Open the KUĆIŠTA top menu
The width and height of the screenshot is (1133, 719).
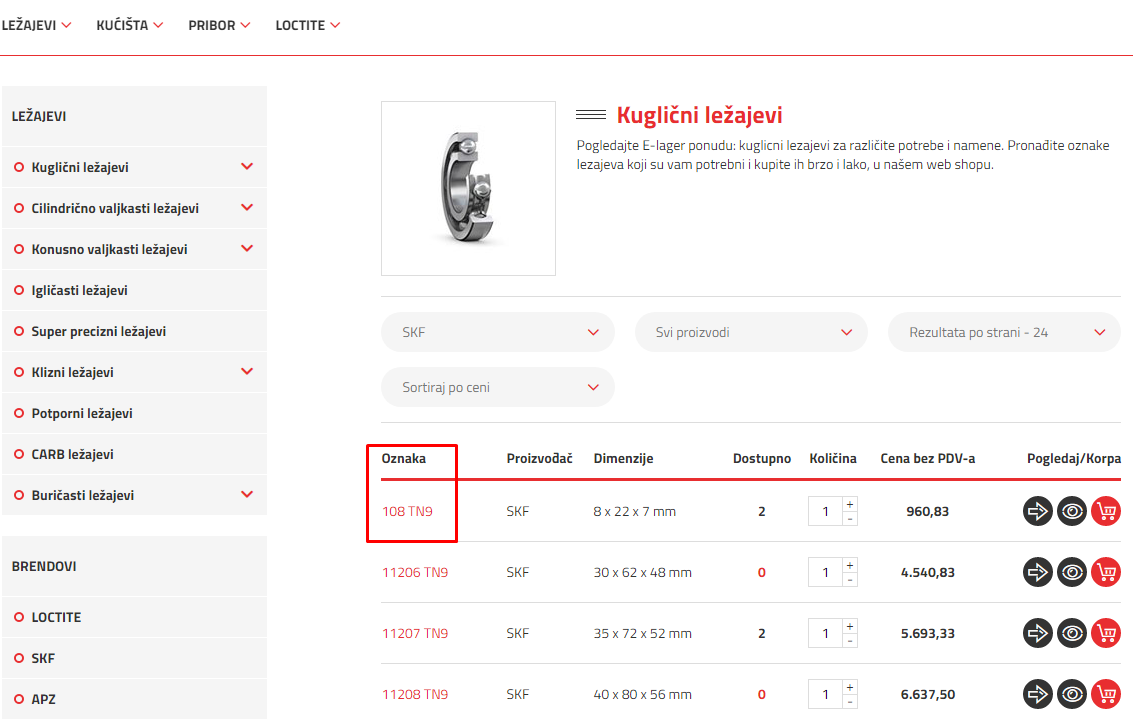click(x=129, y=25)
